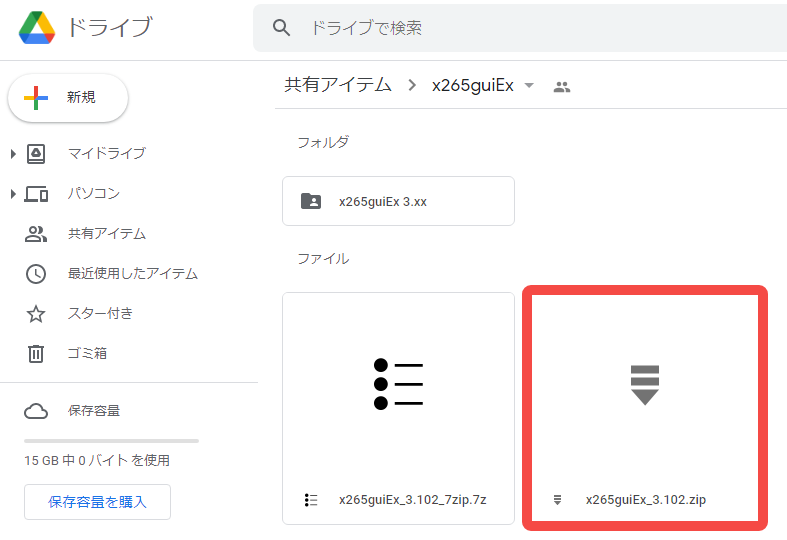The image size is (787, 540).
Task: Click the clock icon for recent items
Action: click(36, 274)
